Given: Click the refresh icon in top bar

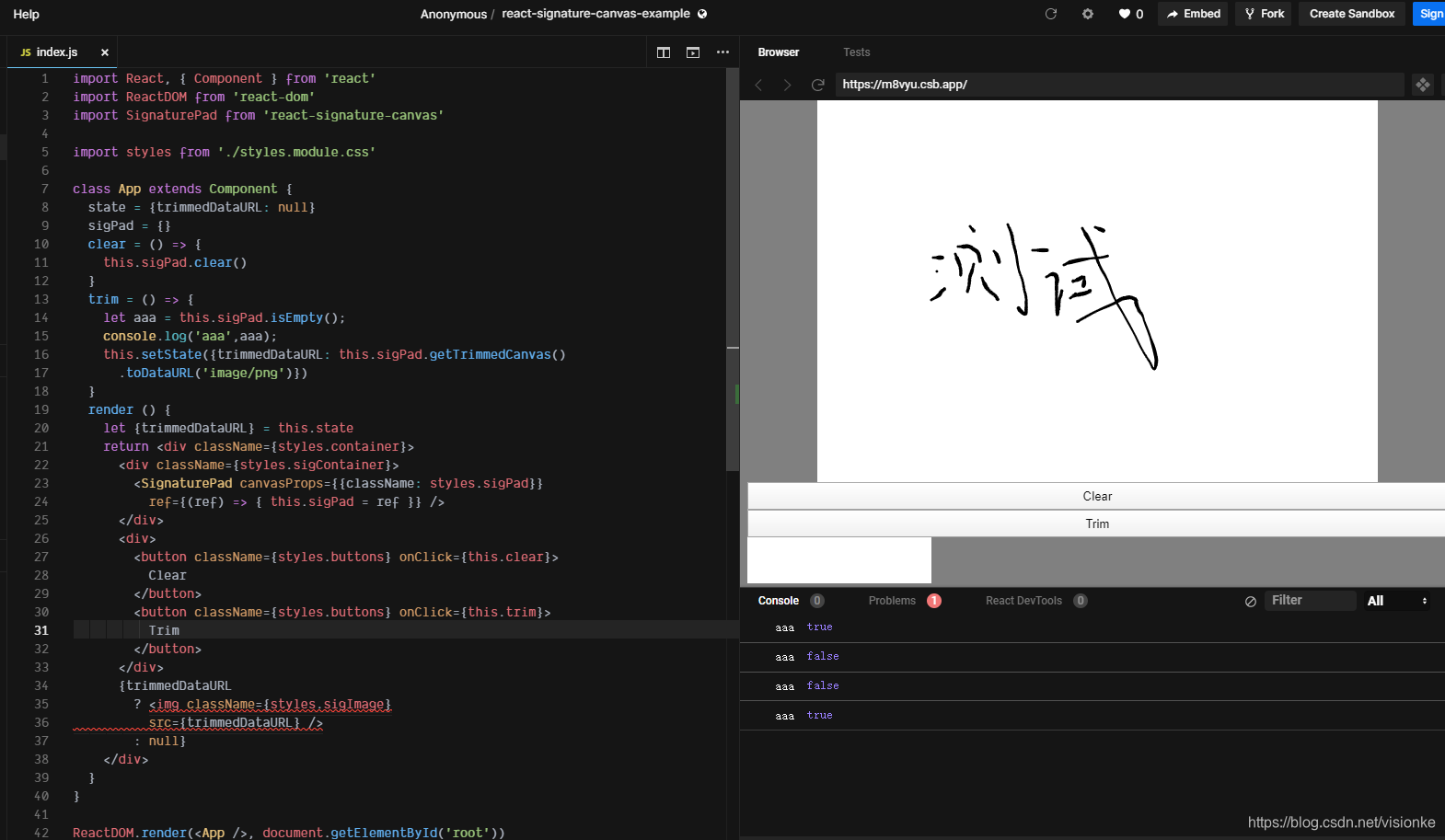Looking at the screenshot, I should 1051,14.
